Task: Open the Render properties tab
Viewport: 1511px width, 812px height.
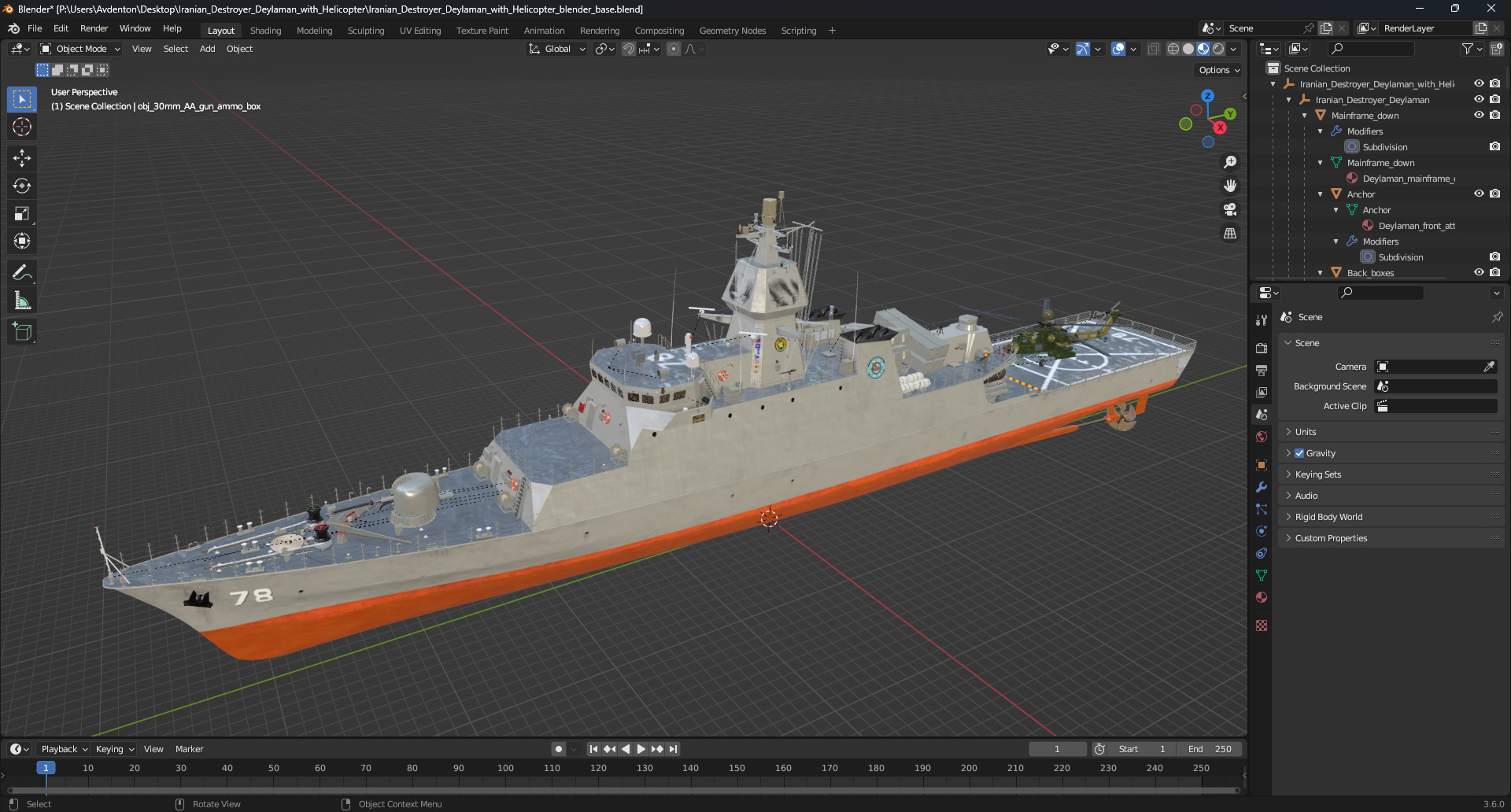Action: 1262,348
